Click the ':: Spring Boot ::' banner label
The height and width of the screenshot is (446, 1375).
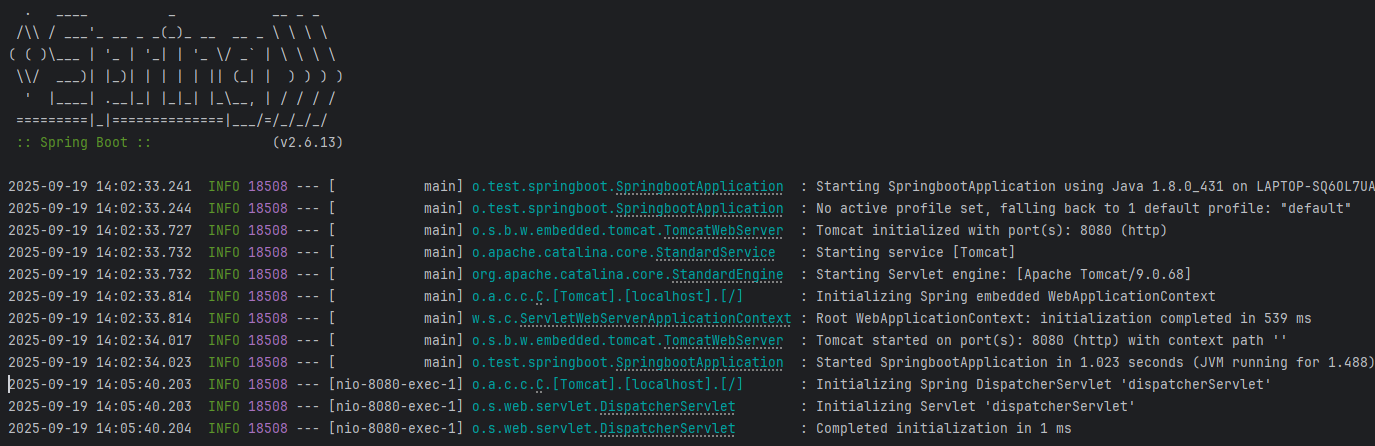84,142
